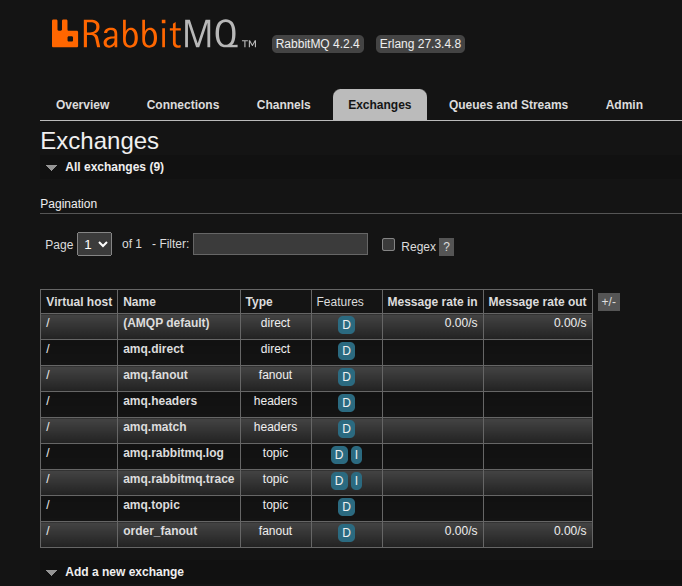Toggle the +/- column chooser
Screen dimensions: 682x586
coord(608,302)
